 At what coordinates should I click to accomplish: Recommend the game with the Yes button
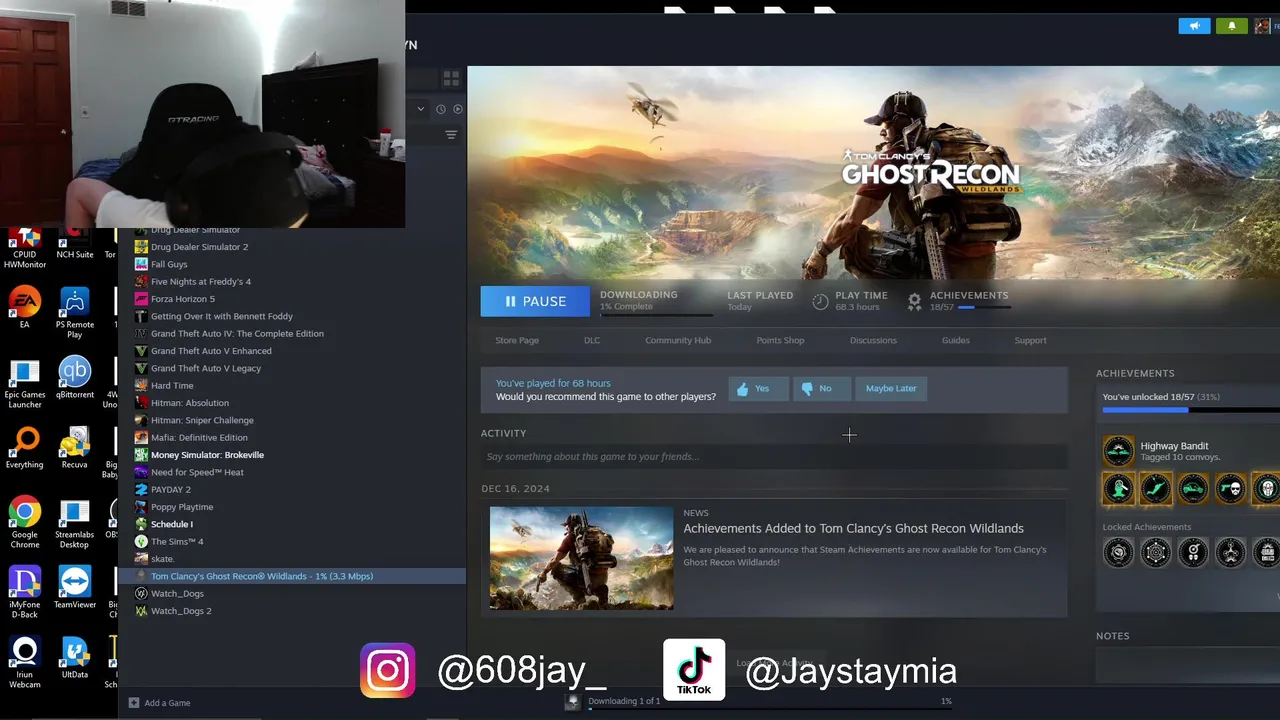point(757,388)
